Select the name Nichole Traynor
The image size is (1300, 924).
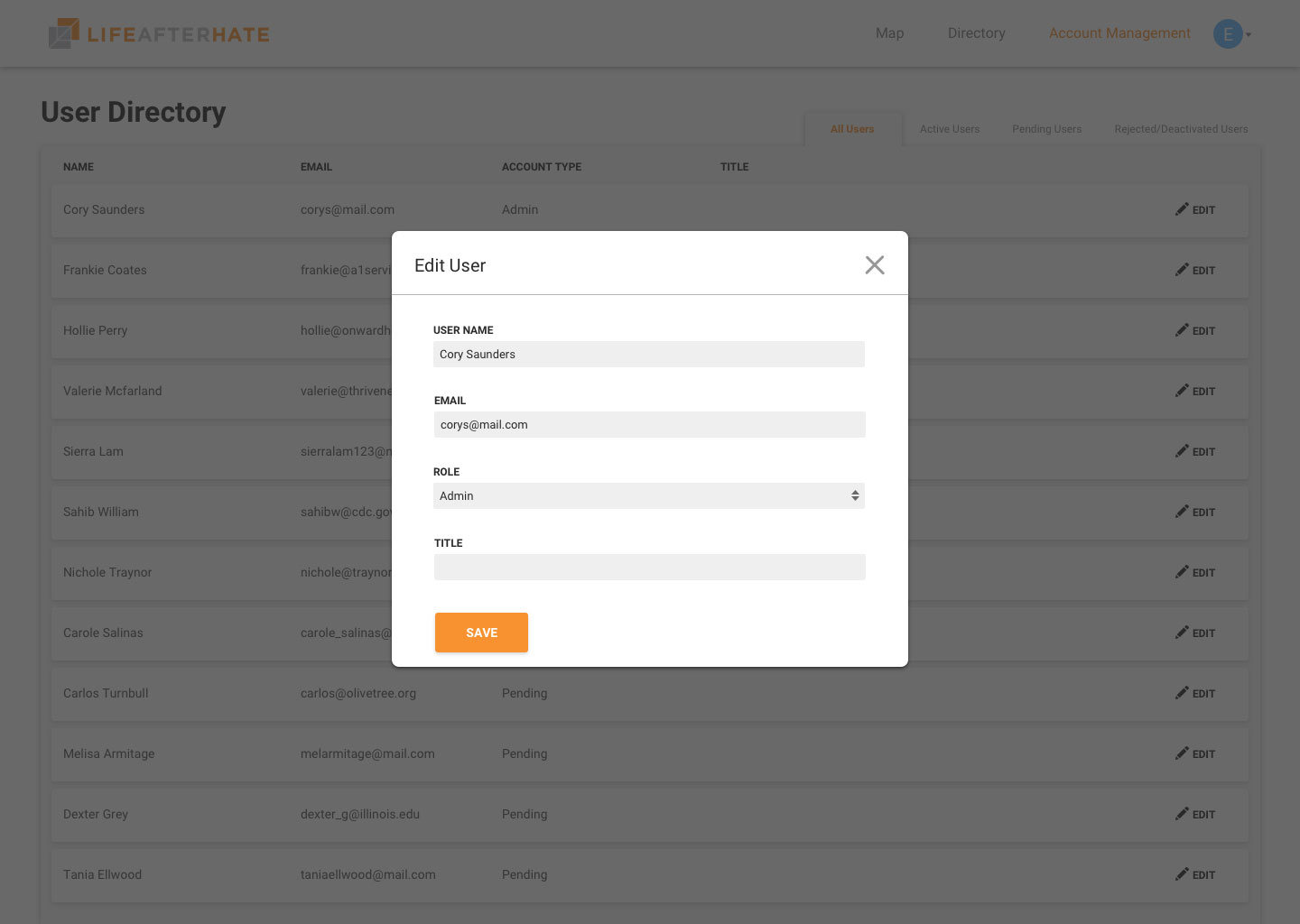click(107, 572)
